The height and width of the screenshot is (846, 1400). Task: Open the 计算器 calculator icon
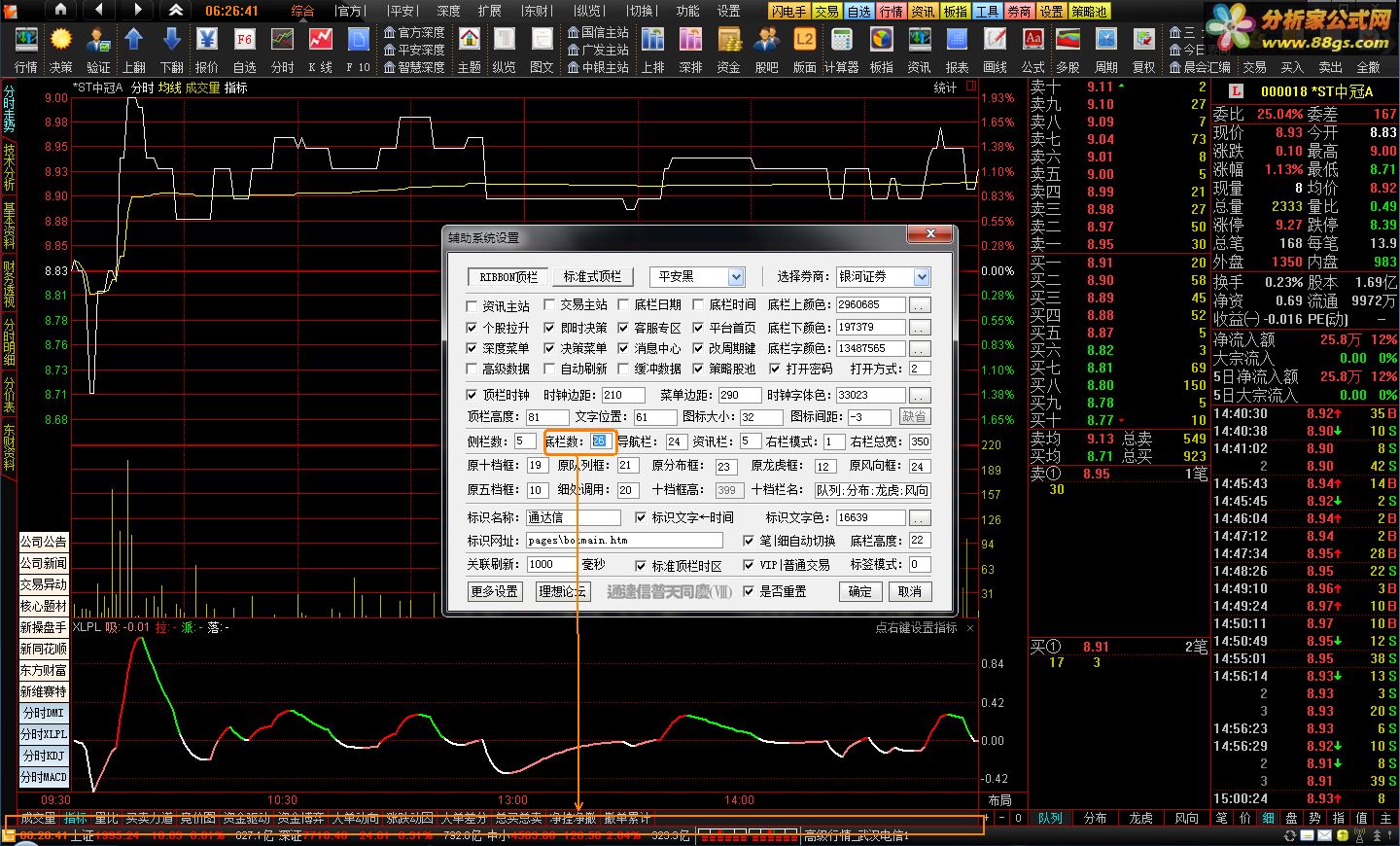click(842, 49)
